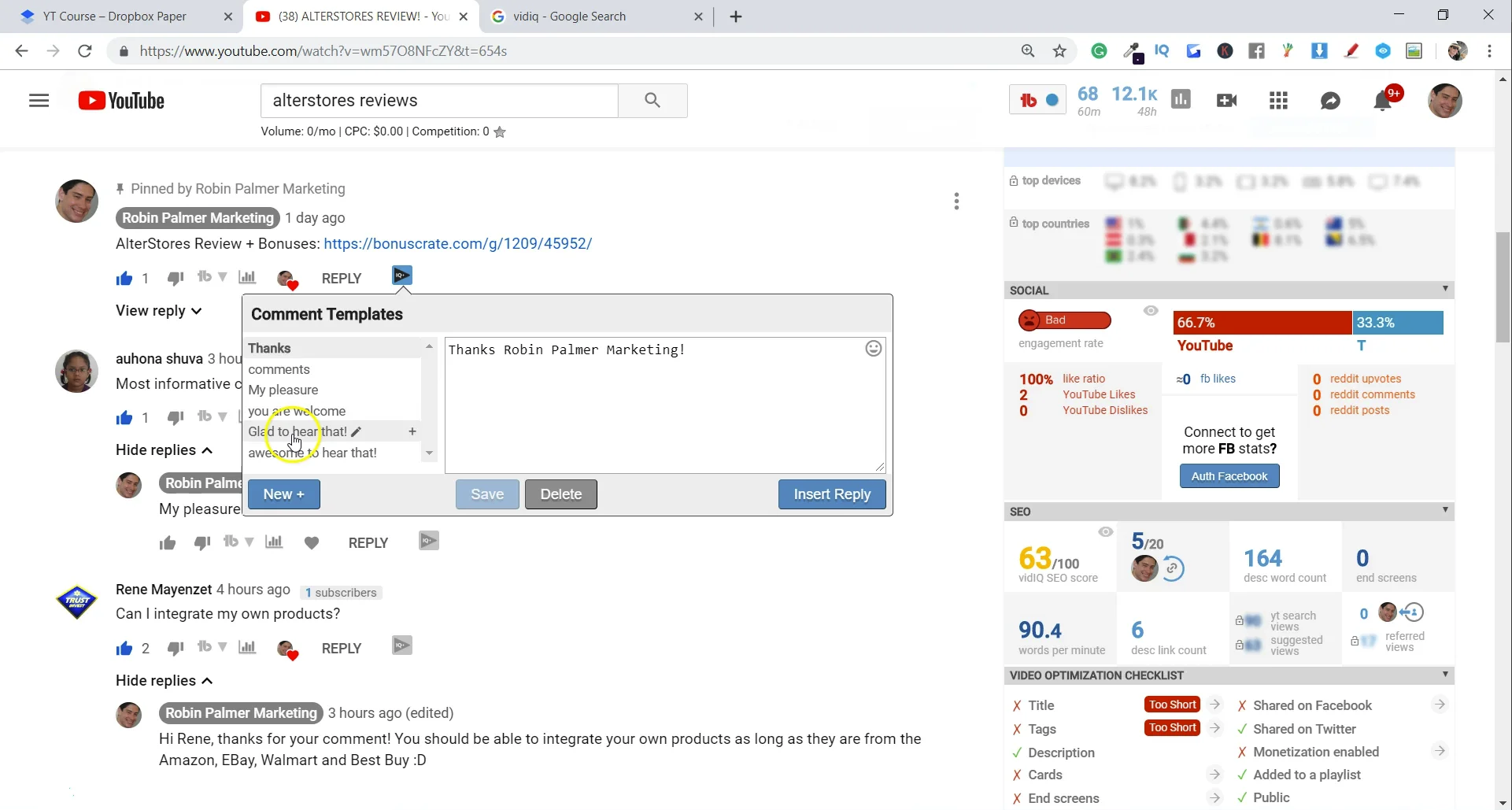Viewport: 1512px width, 810px height.
Task: Open comment templates icon on Rene Mayenzet's comment
Action: tap(402, 645)
